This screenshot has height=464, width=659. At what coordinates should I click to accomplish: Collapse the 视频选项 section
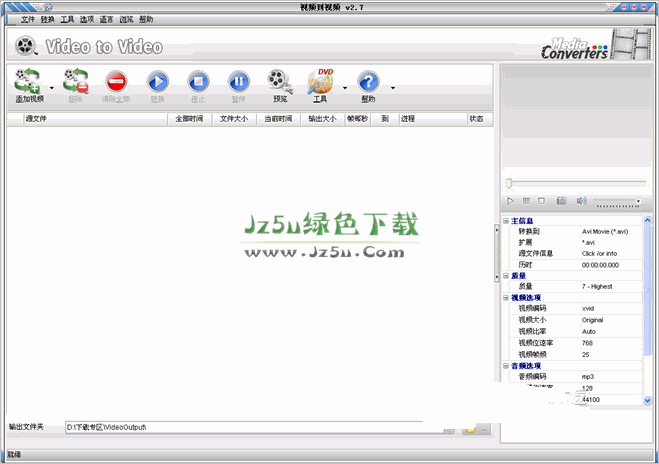click(506, 298)
